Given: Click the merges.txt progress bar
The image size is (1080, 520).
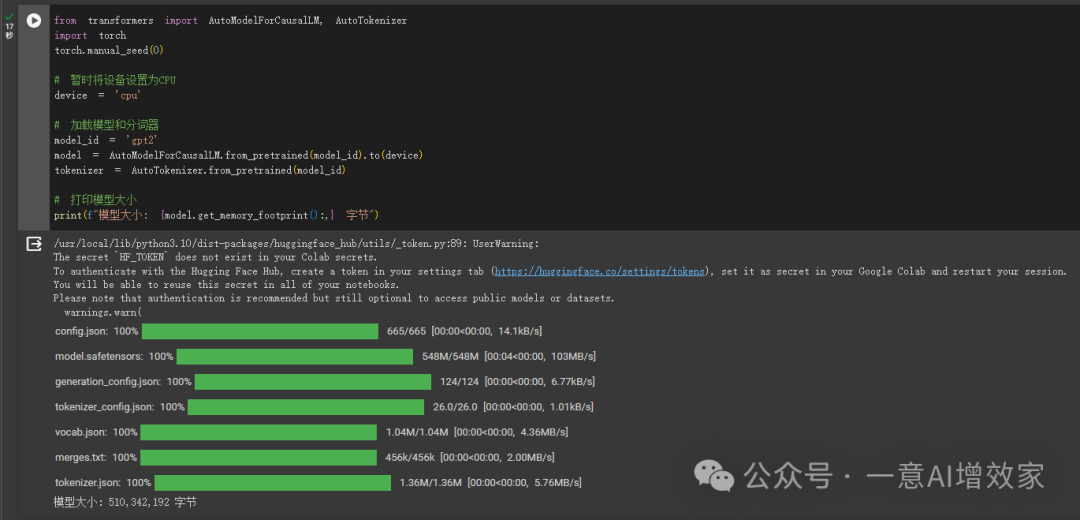Looking at the screenshot, I should (x=259, y=457).
